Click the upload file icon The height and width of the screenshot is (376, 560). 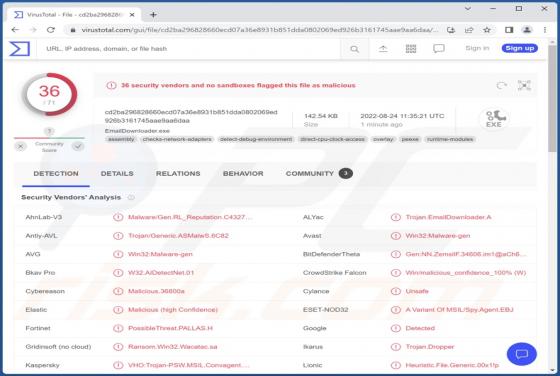point(383,49)
